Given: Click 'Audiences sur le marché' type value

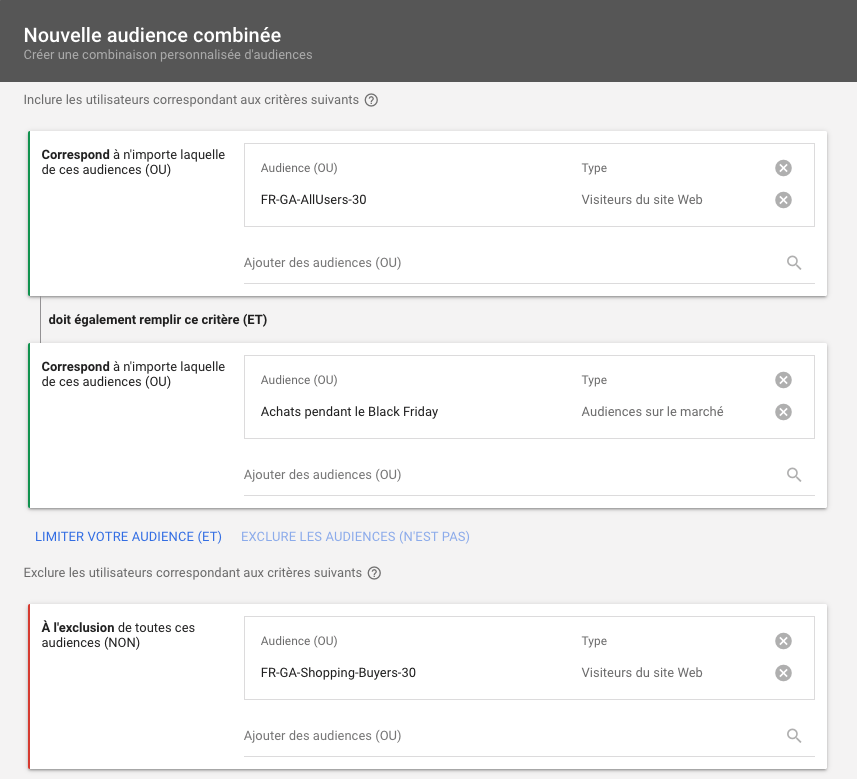Looking at the screenshot, I should (x=653, y=412).
